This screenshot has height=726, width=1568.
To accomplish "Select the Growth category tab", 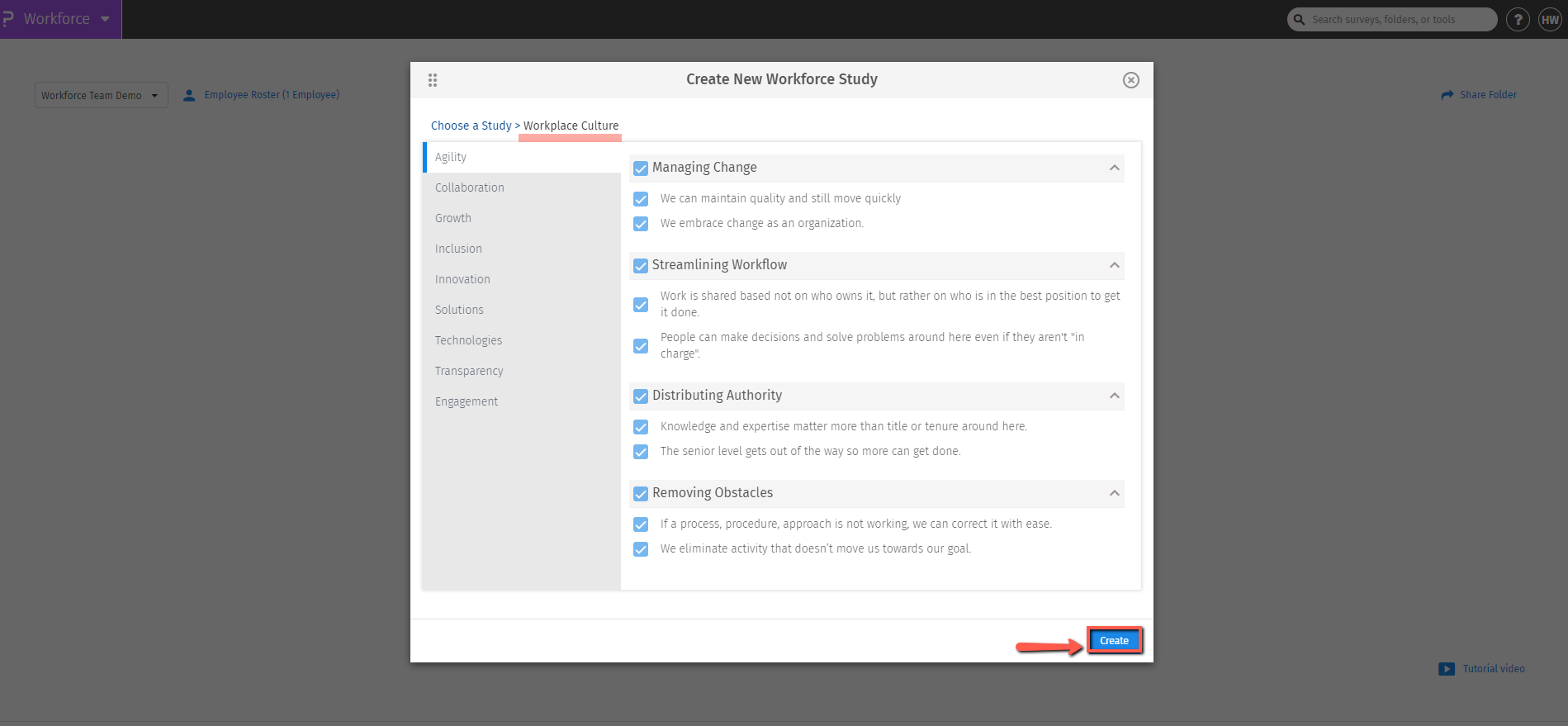I will (x=522, y=218).
